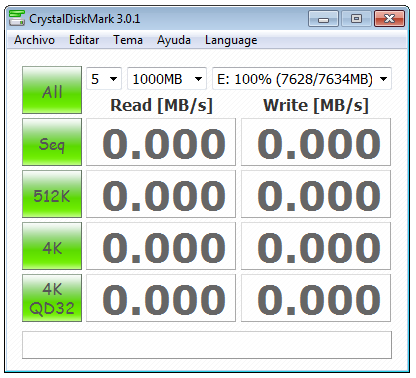The width and height of the screenshot is (416, 378).
Task: Expand the E: drive selection dropdown
Action: point(302,79)
